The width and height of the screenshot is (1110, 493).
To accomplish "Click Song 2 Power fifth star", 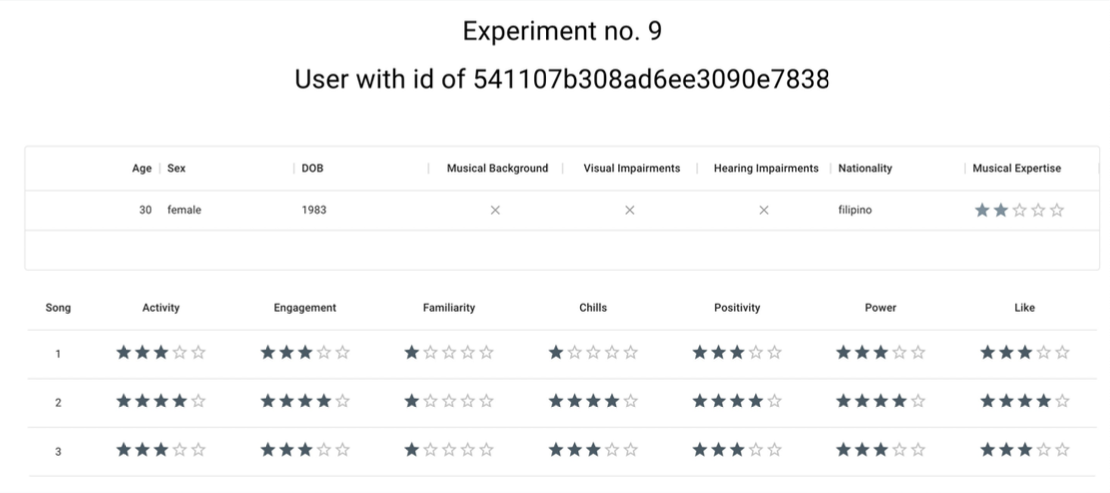I will 918,401.
